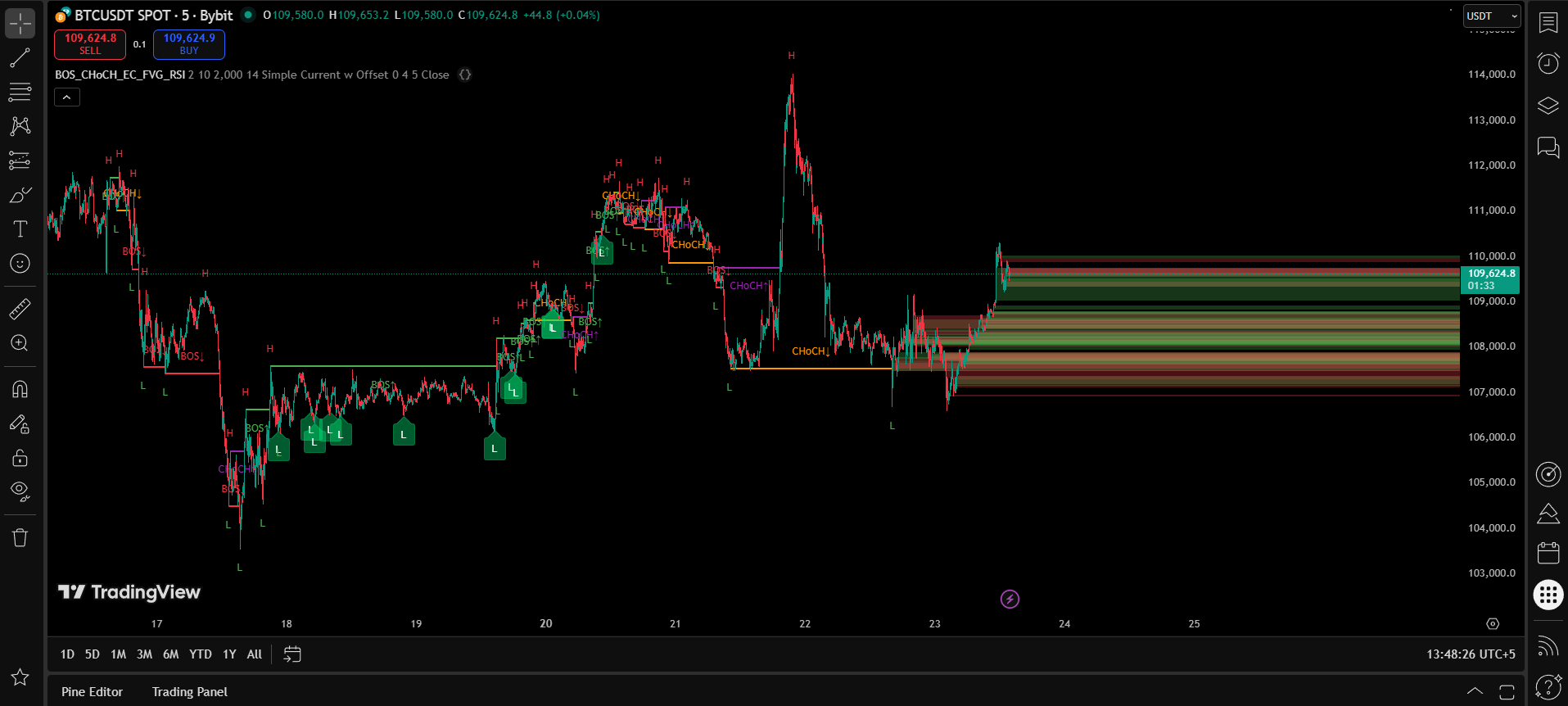Set the time range to 1M

coord(118,654)
